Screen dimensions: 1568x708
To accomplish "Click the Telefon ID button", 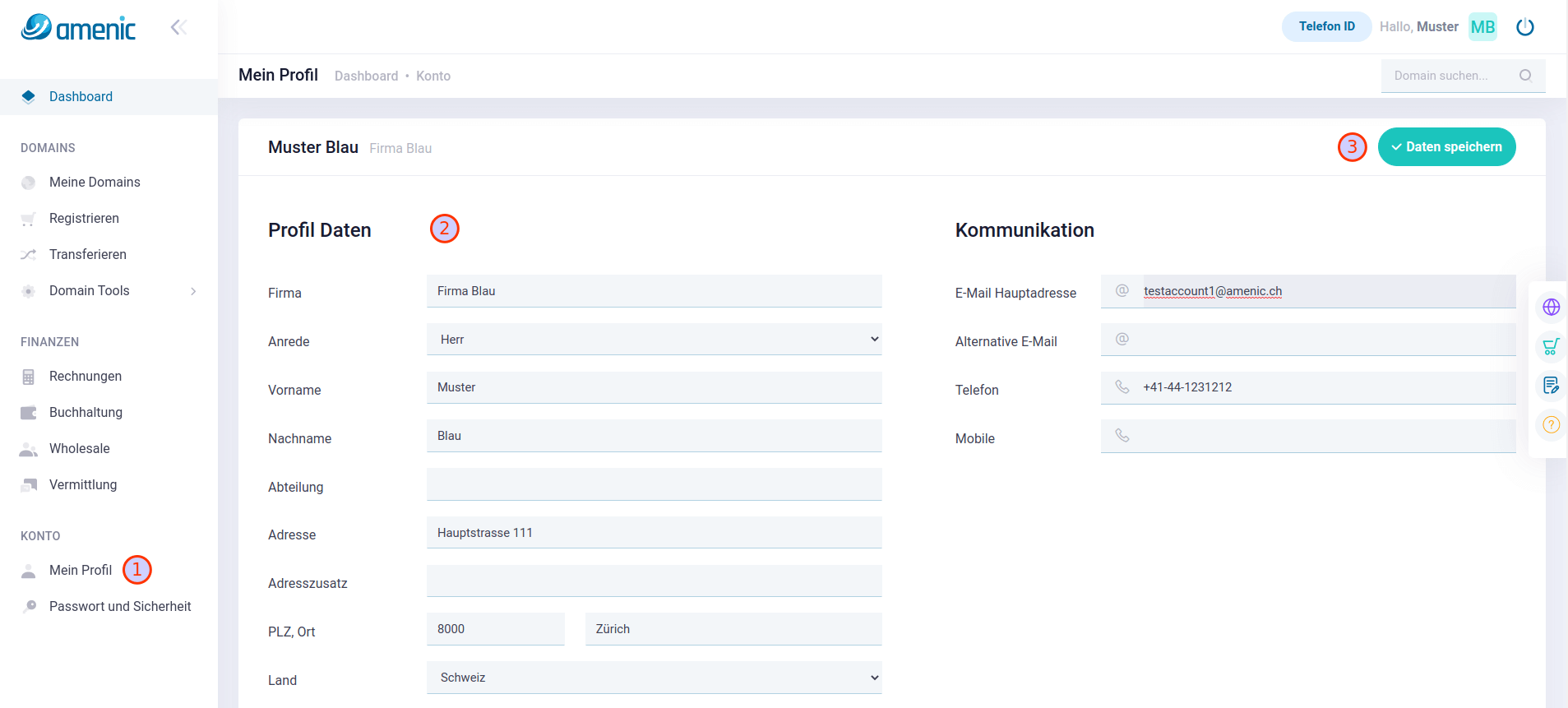I will pos(1326,26).
